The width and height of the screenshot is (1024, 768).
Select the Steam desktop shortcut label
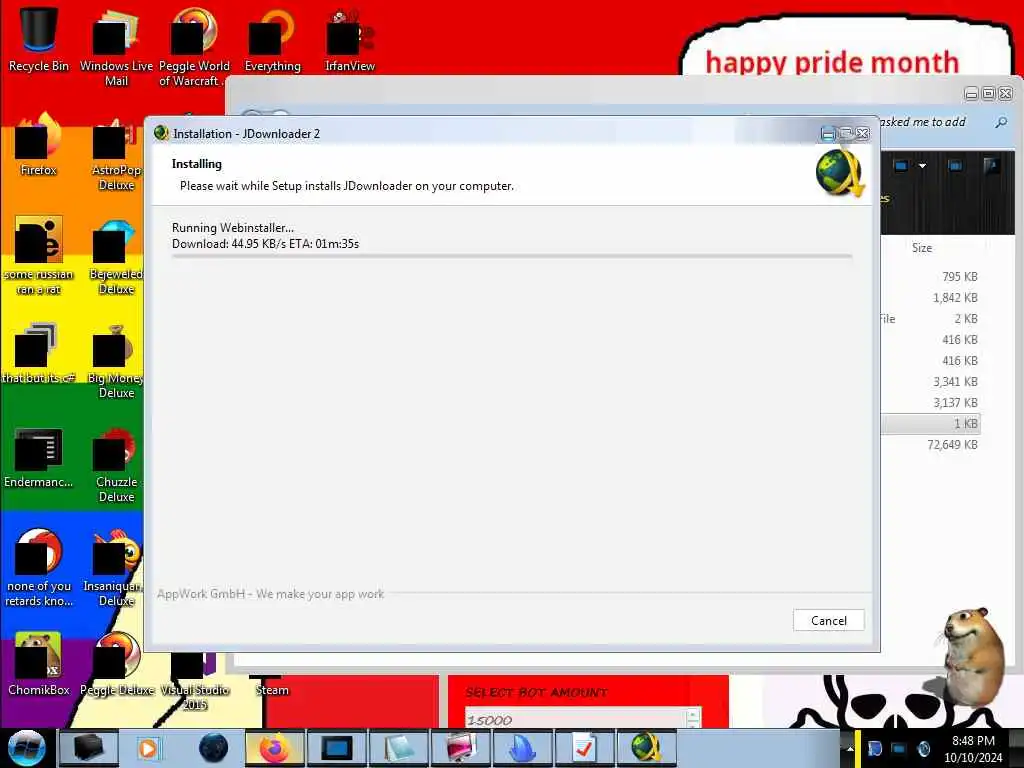272,690
